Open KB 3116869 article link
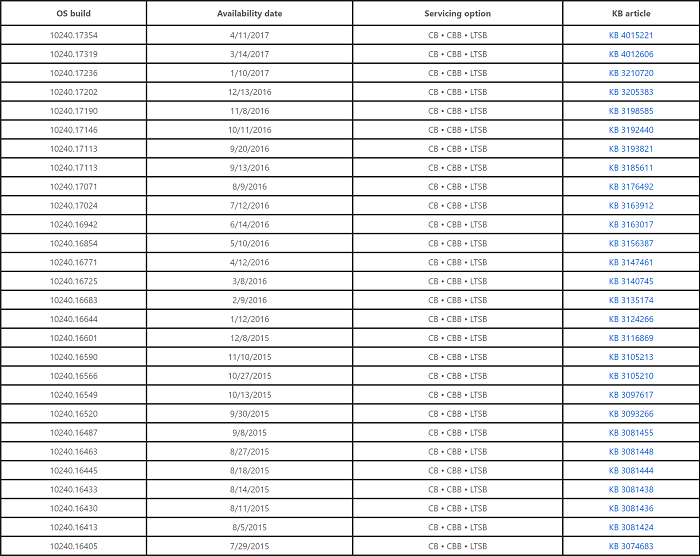Screen dimensions: 700x556 pyautogui.click(x=631, y=338)
